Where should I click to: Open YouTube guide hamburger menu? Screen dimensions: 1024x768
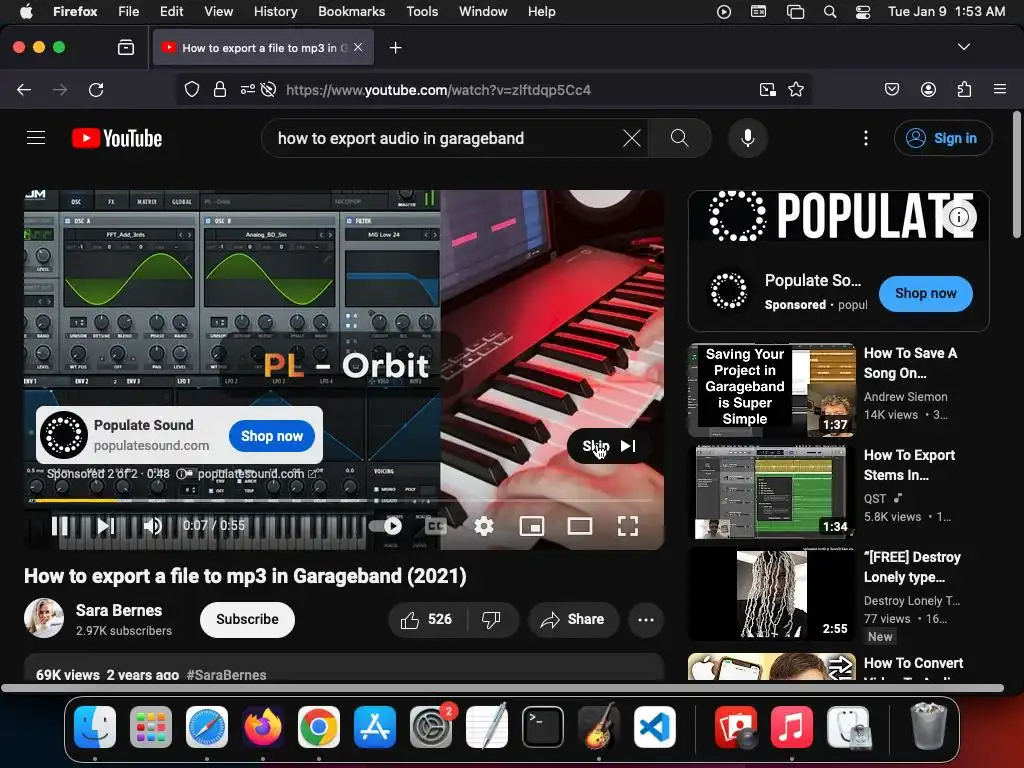pyautogui.click(x=36, y=138)
